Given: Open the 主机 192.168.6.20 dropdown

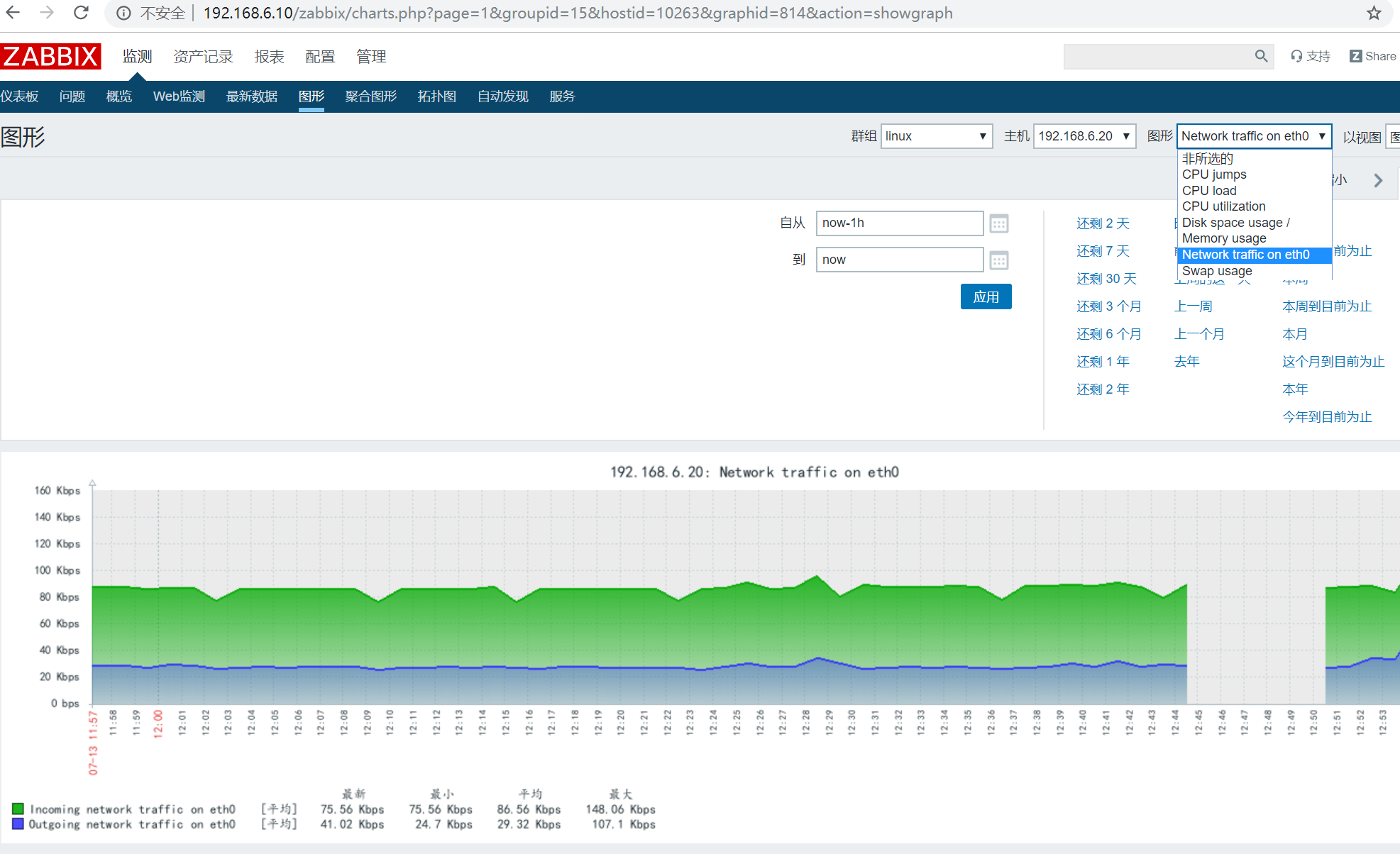Looking at the screenshot, I should pyautogui.click(x=1084, y=136).
